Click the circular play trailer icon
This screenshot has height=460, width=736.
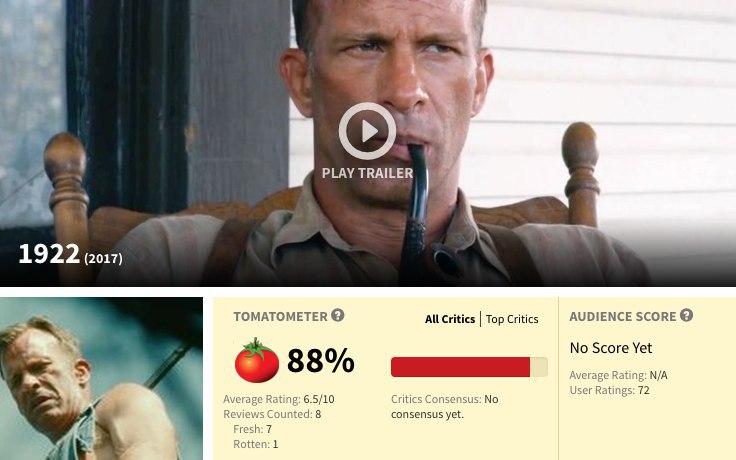[x=367, y=131]
